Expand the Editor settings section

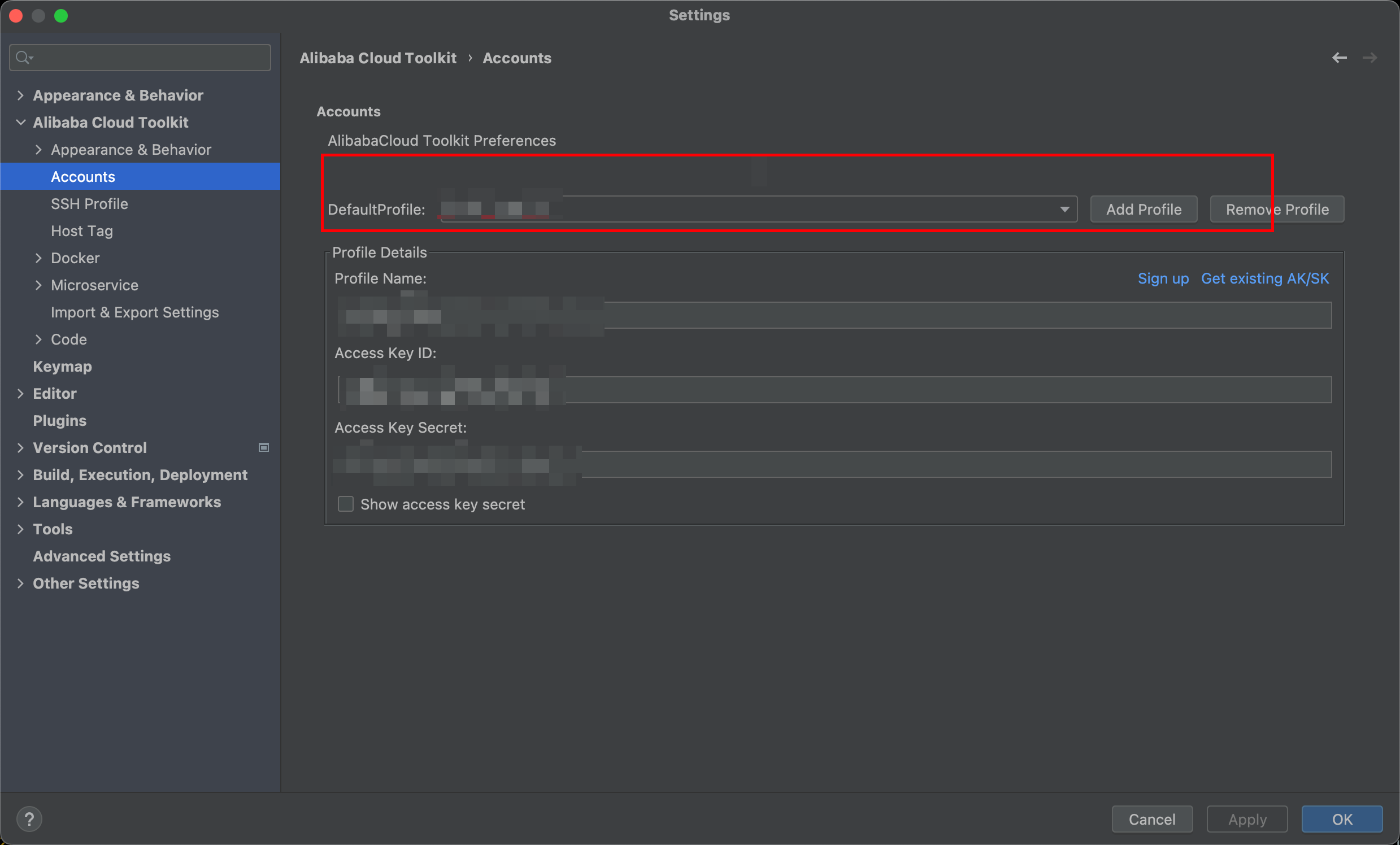(x=20, y=394)
